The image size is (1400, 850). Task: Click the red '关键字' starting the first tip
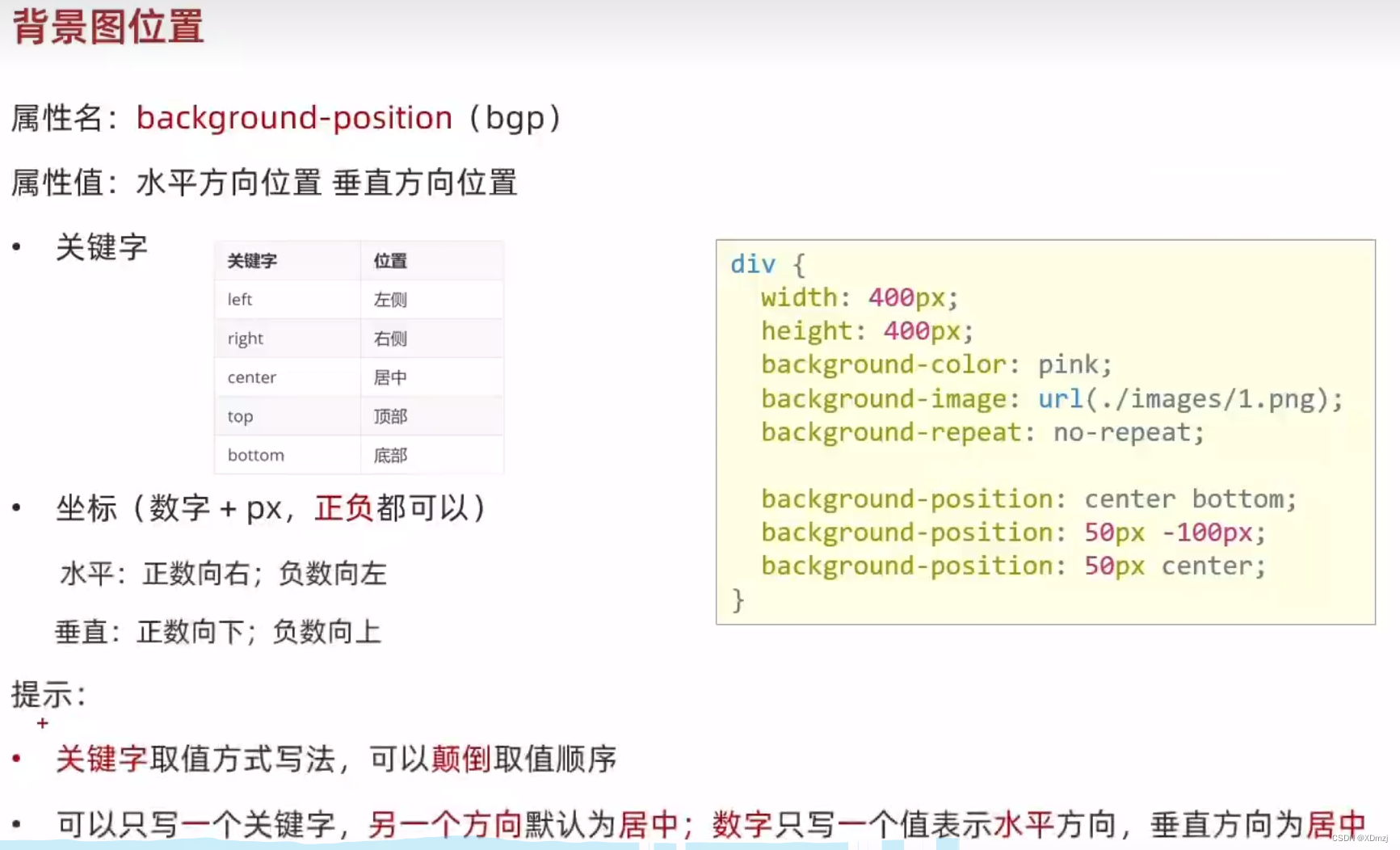(102, 760)
